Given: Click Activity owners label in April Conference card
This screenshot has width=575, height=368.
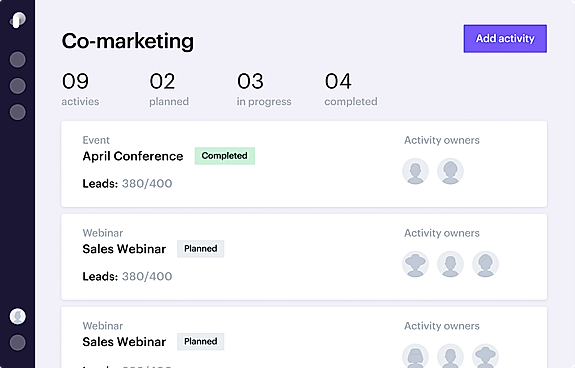Looking at the screenshot, I should tap(442, 140).
